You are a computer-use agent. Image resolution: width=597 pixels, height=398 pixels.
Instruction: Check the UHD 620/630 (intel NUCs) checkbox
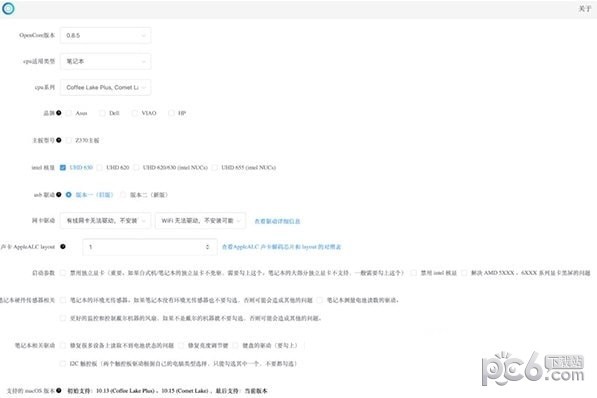coord(136,168)
